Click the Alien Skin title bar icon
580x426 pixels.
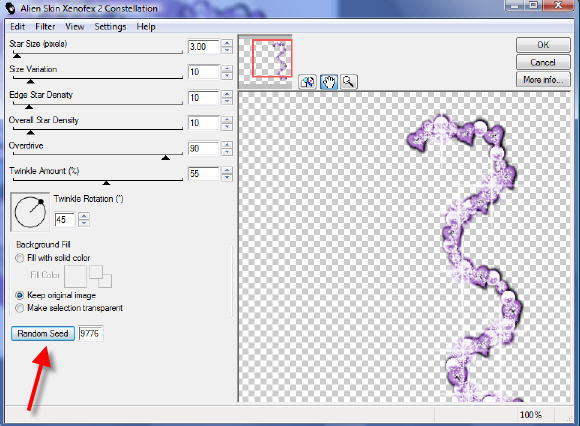[10, 8]
